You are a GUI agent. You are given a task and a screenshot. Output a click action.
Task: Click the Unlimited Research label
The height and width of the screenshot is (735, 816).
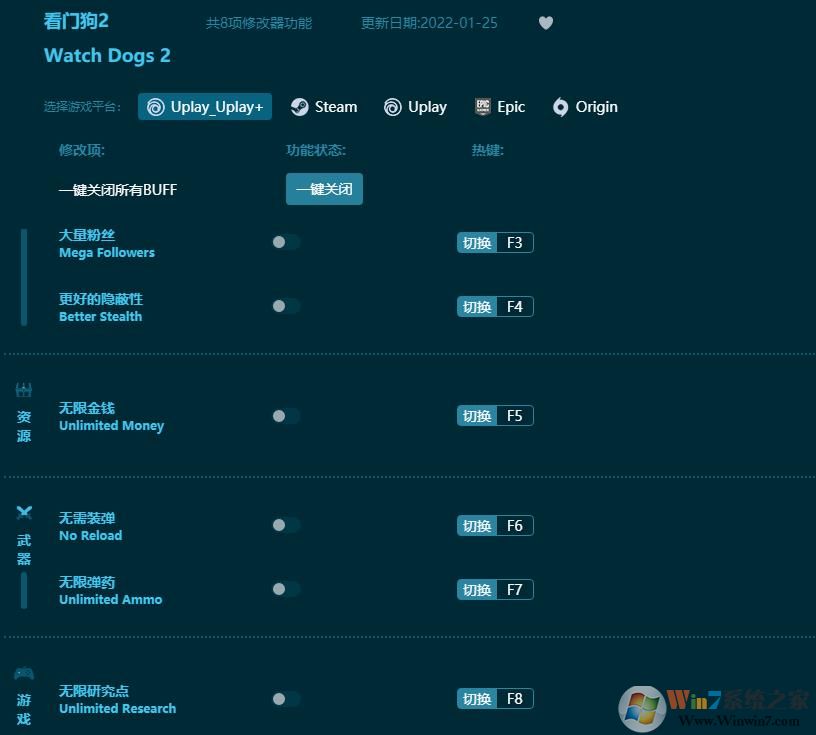pyautogui.click(x=118, y=708)
